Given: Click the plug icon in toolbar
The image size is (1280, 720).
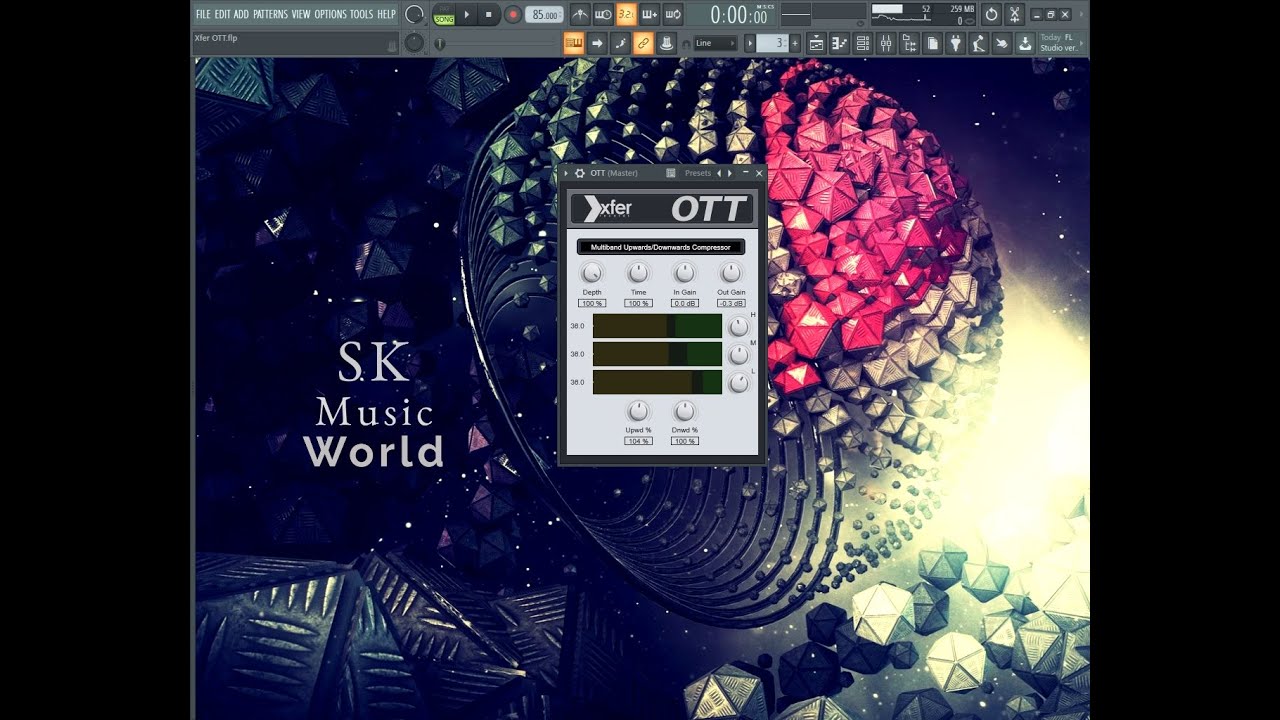Looking at the screenshot, I should [x=955, y=43].
